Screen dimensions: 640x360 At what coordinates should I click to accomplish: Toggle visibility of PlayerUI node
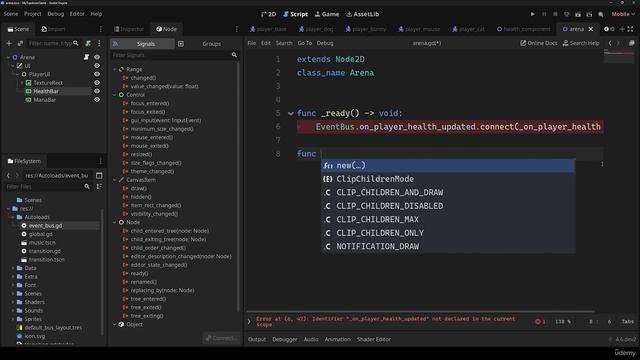pyautogui.click(x=97, y=74)
